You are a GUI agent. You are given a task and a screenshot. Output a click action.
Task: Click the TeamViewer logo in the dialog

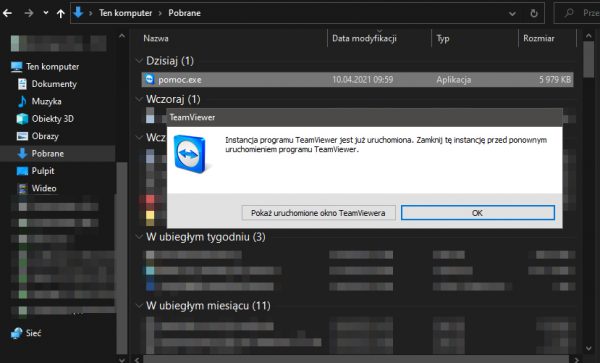click(x=190, y=154)
